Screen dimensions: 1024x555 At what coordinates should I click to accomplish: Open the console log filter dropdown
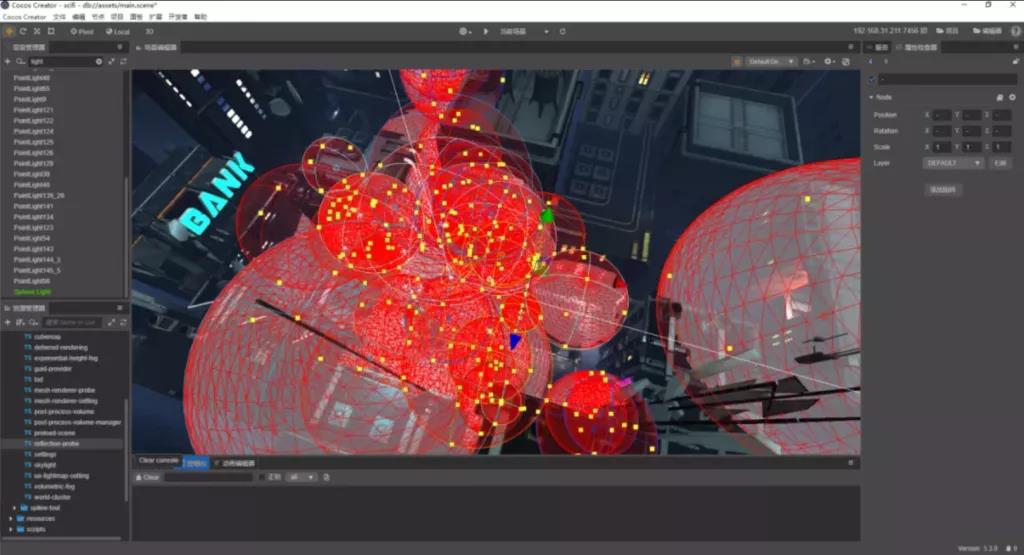tap(302, 478)
